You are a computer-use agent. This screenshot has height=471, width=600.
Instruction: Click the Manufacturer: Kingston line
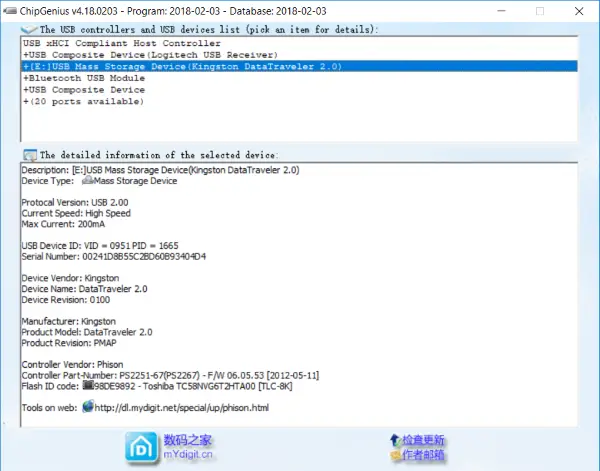[68, 321]
